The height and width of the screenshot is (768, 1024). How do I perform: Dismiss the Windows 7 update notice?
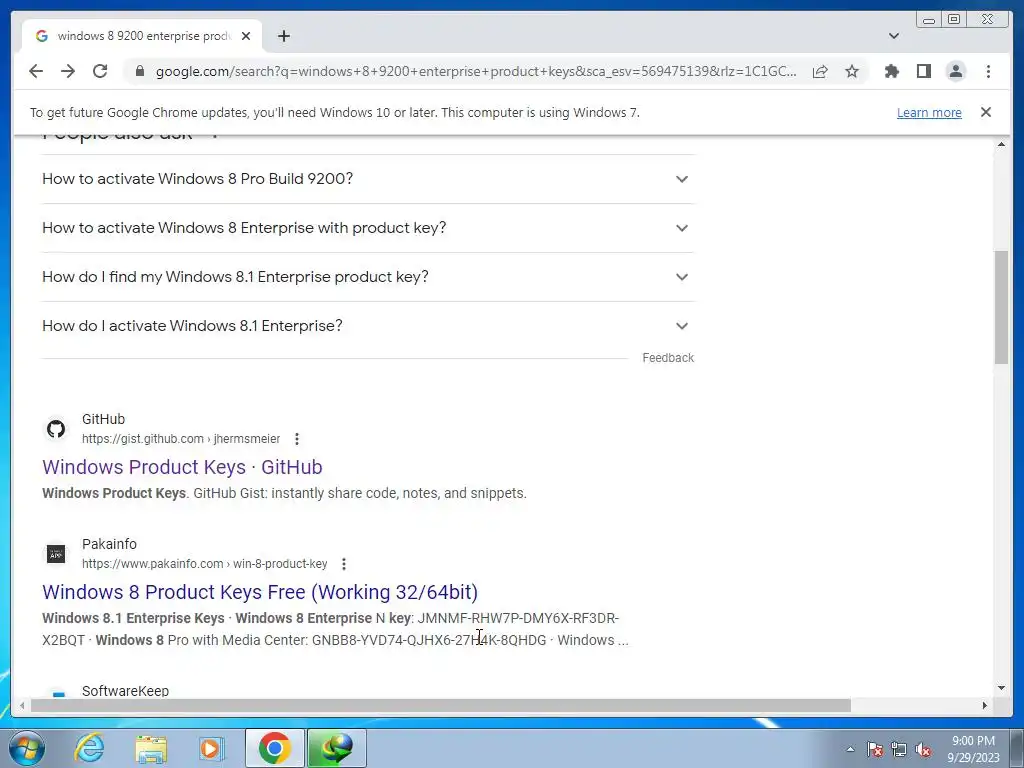(985, 112)
